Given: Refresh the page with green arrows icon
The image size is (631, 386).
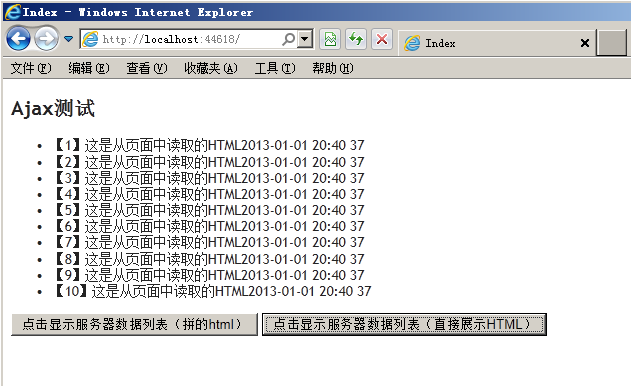Looking at the screenshot, I should (x=356, y=39).
